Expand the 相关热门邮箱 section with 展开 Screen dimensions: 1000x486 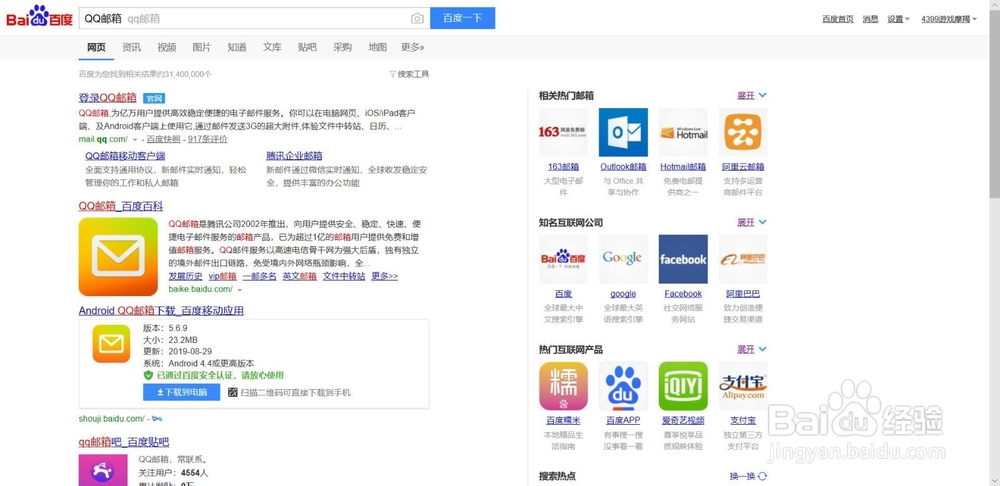pyautogui.click(x=752, y=95)
